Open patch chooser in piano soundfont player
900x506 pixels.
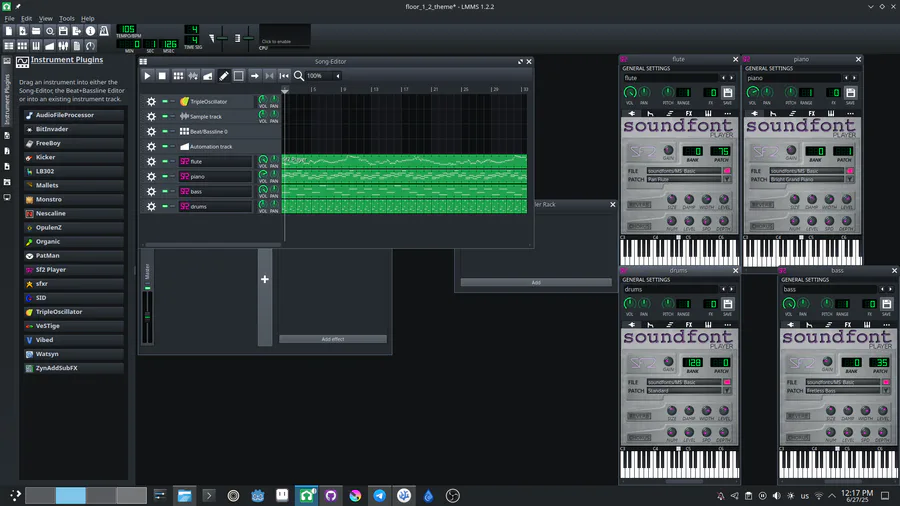click(x=850, y=180)
